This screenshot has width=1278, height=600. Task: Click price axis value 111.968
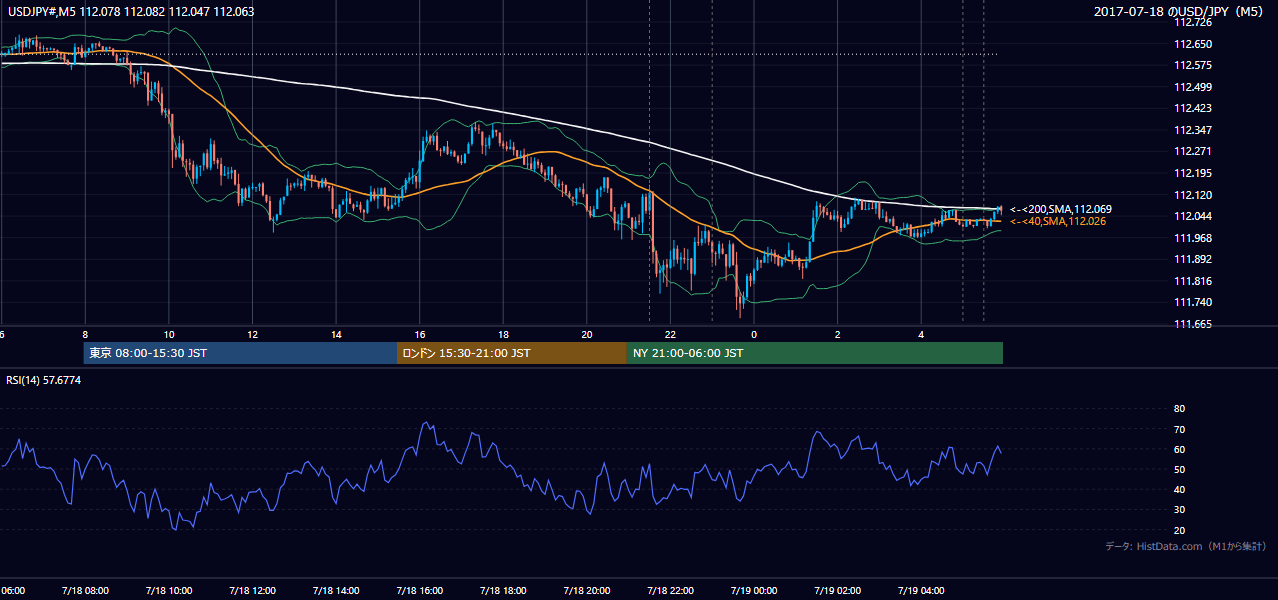[x=1192, y=238]
